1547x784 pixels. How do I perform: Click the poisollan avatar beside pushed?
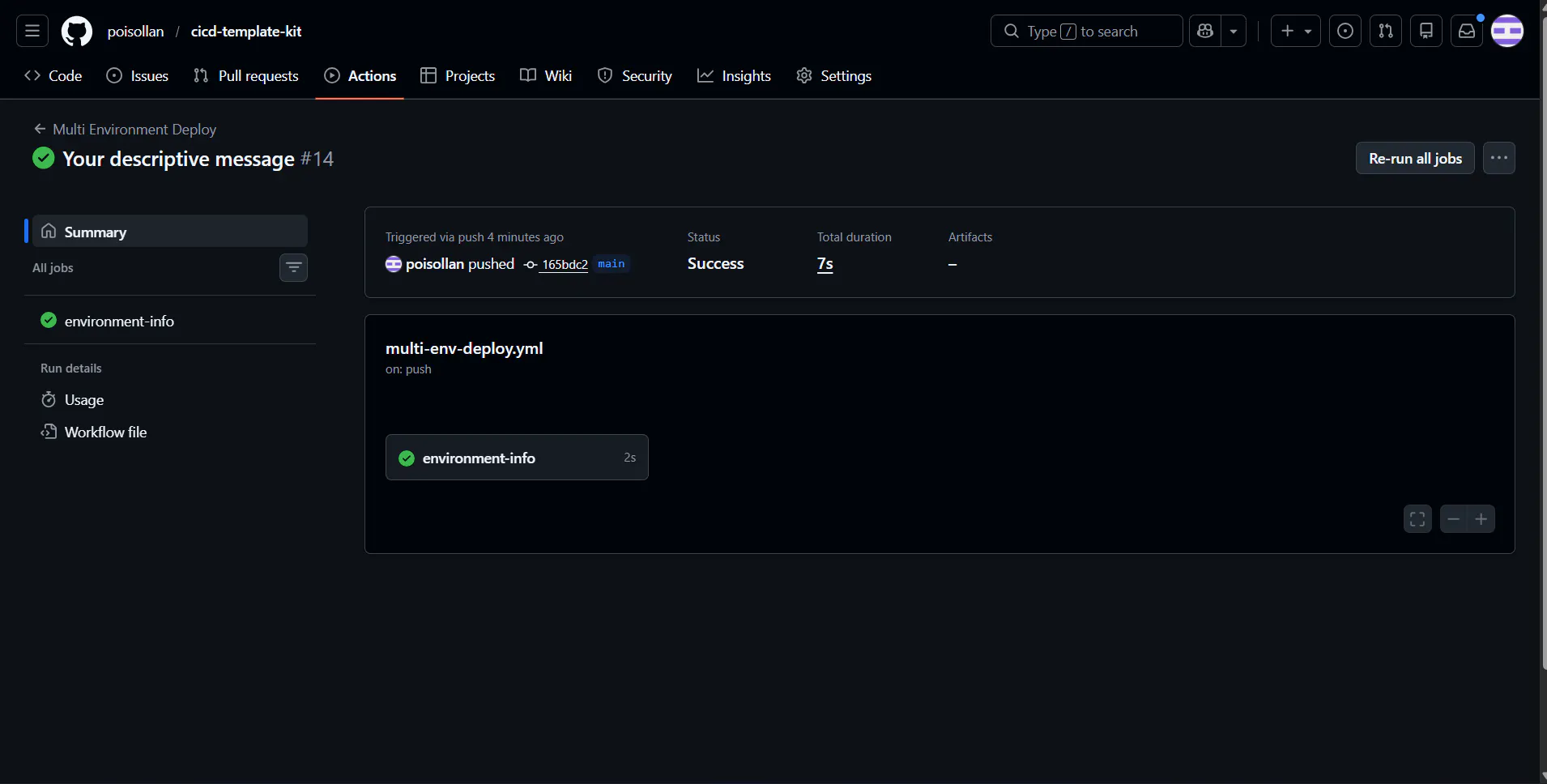pos(394,264)
